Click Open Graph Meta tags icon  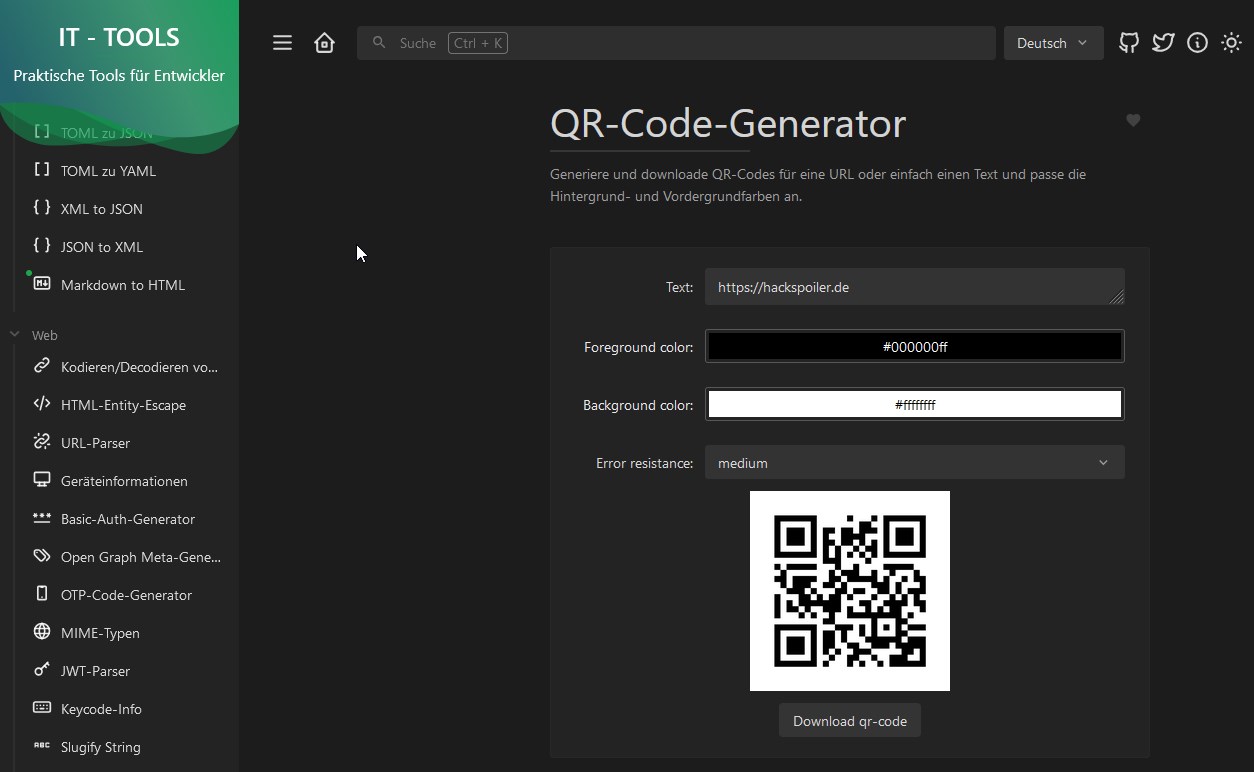[42, 556]
